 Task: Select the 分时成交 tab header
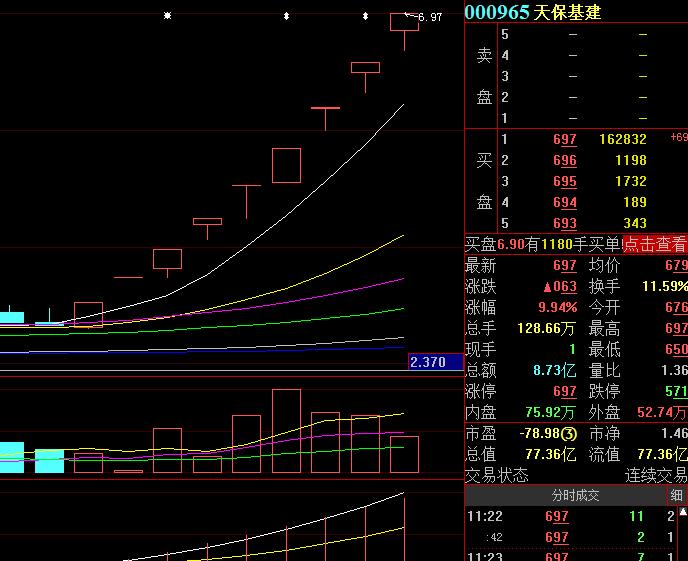click(x=575, y=495)
